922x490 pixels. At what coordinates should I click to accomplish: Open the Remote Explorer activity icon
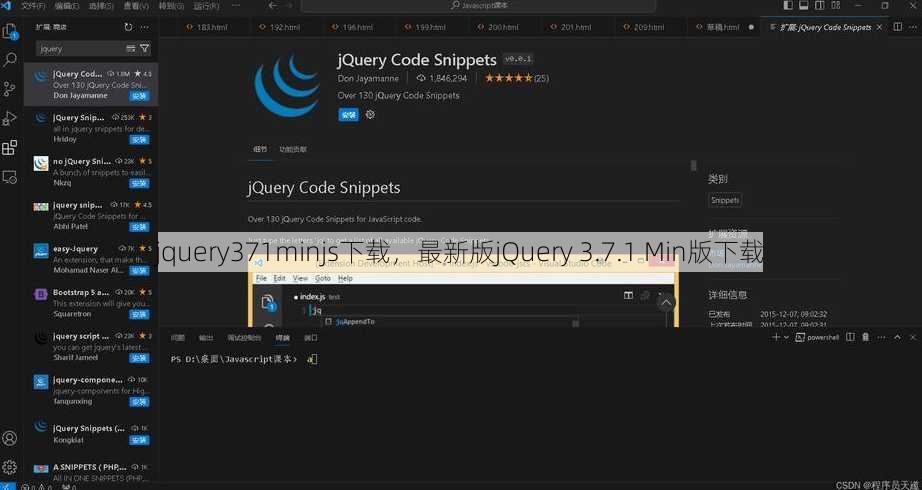tap(9, 176)
